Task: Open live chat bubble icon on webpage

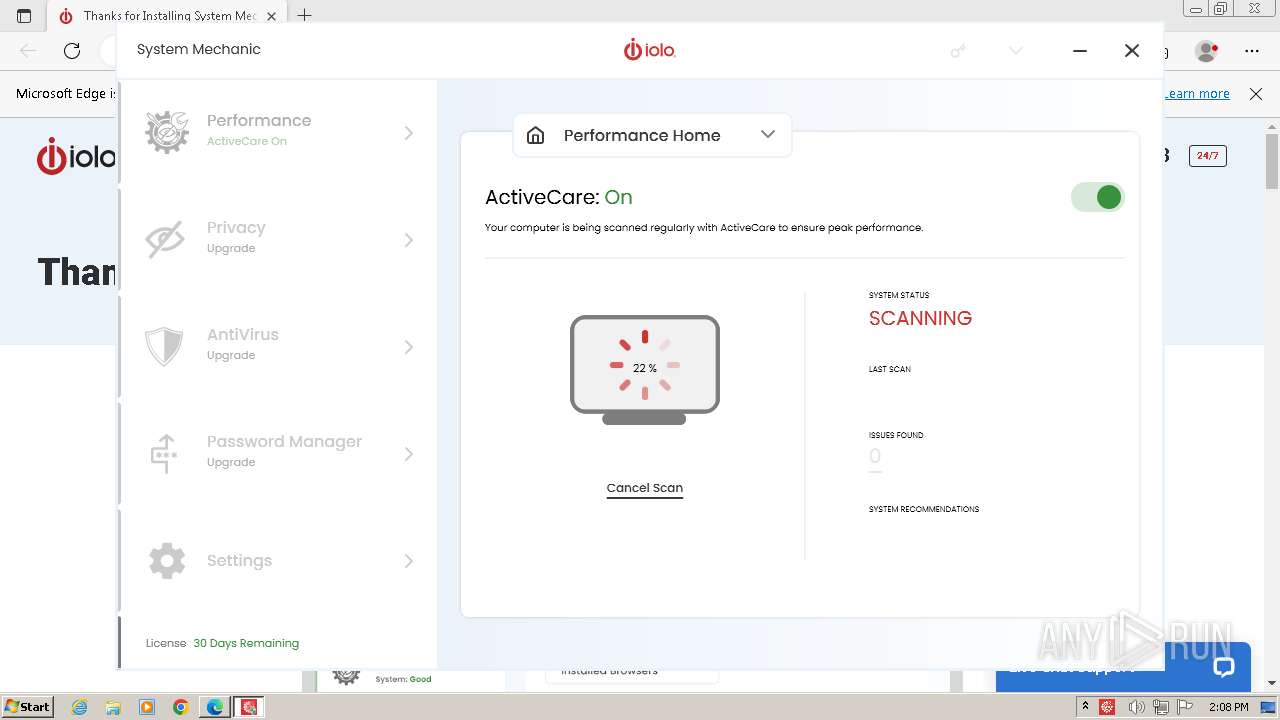Action: coord(1224,667)
